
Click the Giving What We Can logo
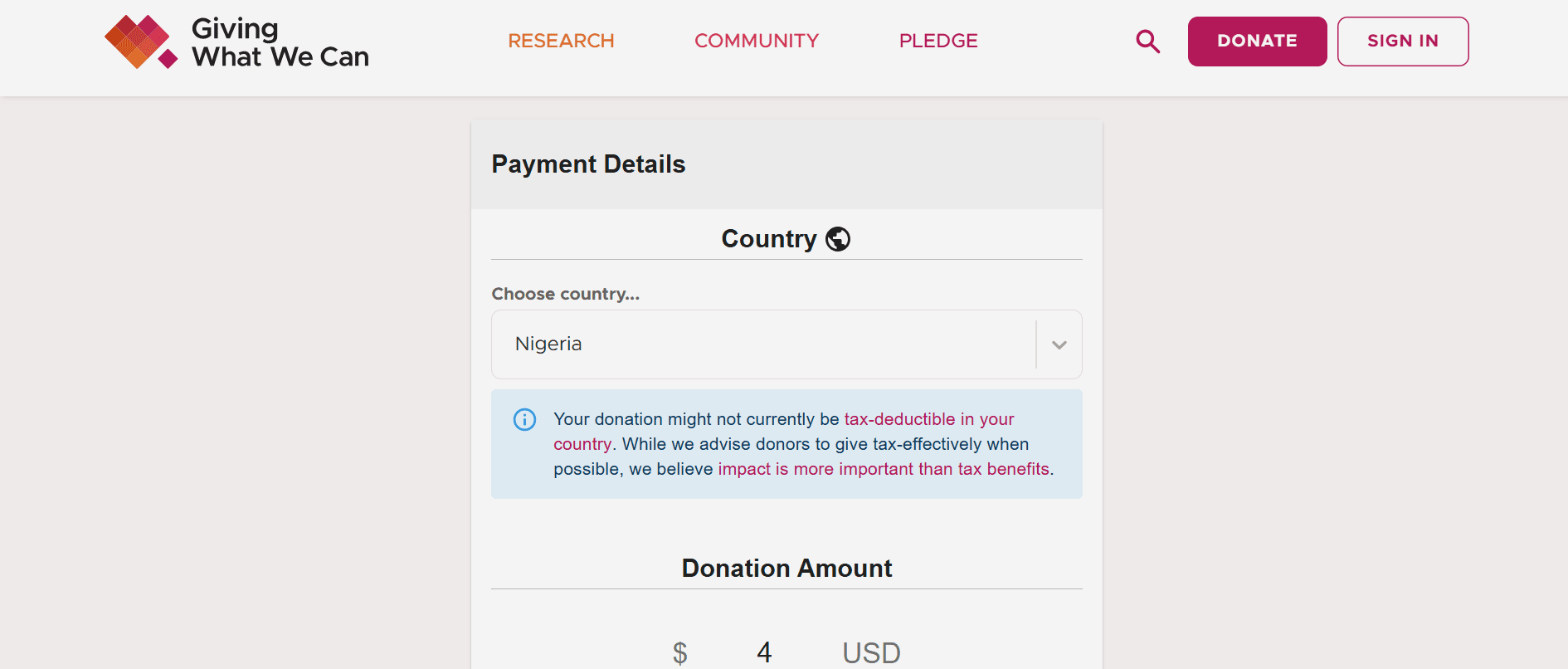(236, 41)
